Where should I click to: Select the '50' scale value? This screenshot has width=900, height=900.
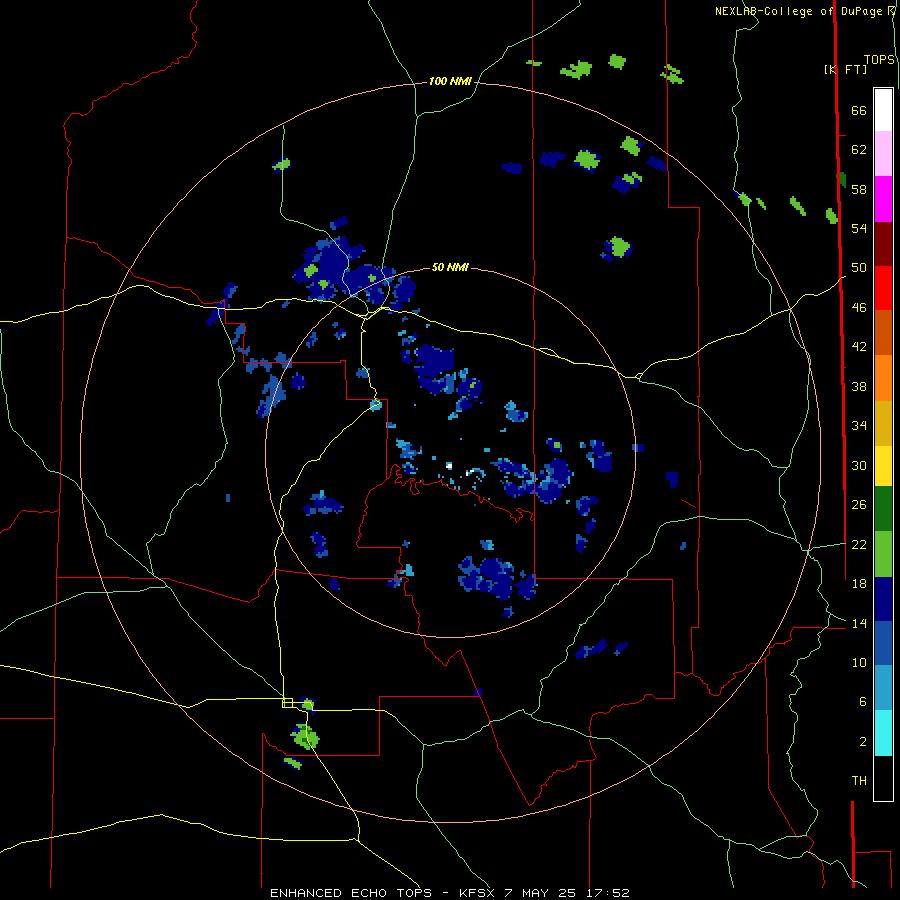click(x=859, y=268)
